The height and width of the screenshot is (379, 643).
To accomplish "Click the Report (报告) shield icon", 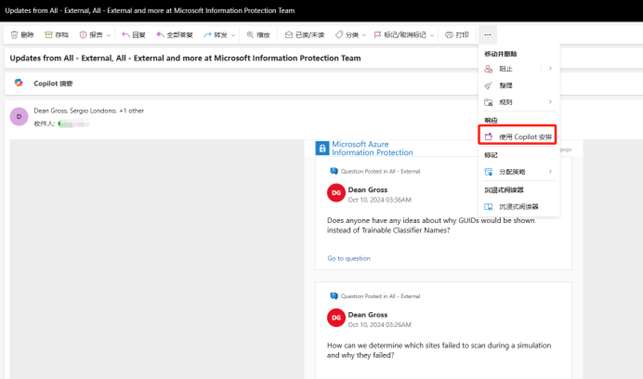I will (83, 35).
